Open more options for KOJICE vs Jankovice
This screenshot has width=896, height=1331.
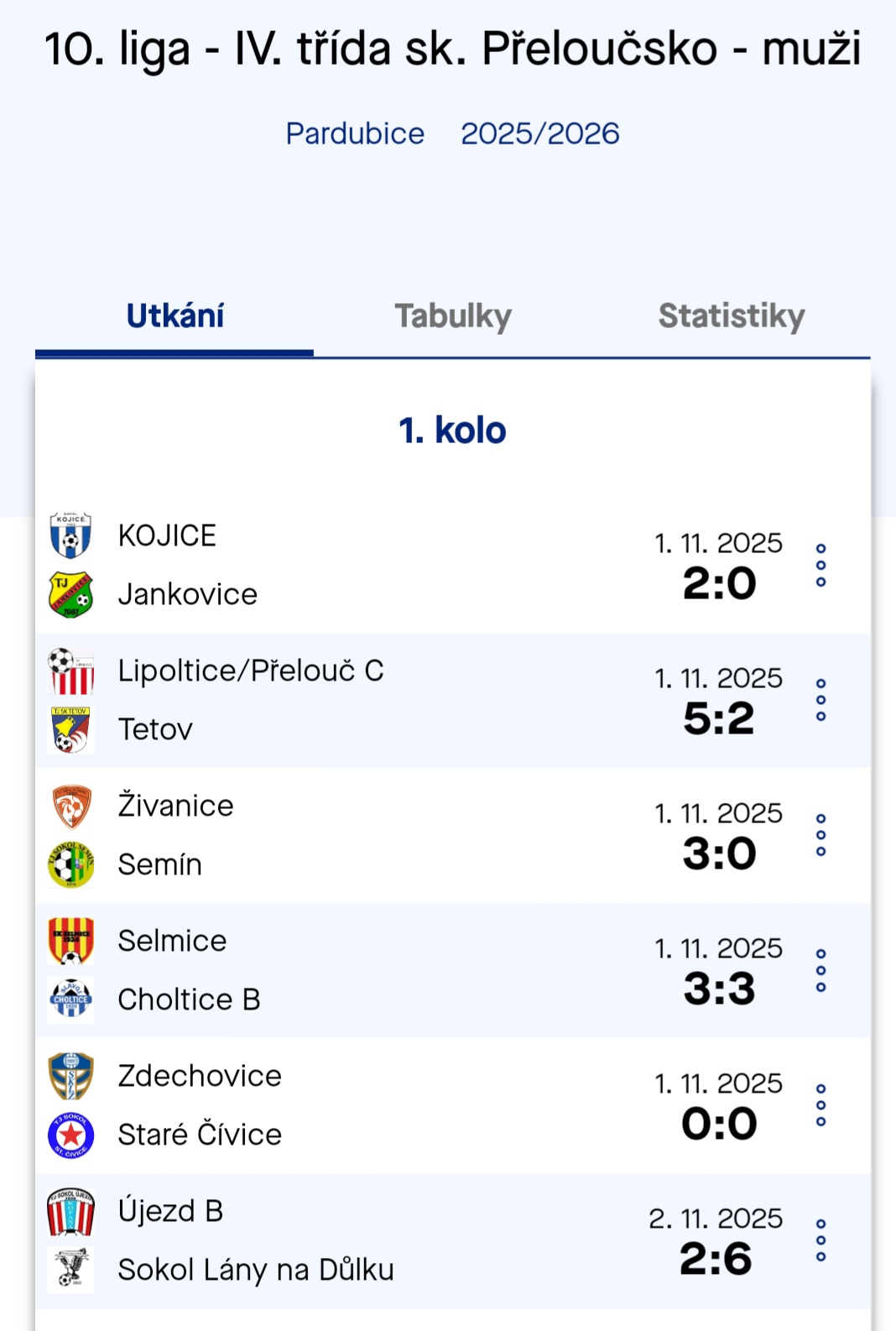coord(820,565)
